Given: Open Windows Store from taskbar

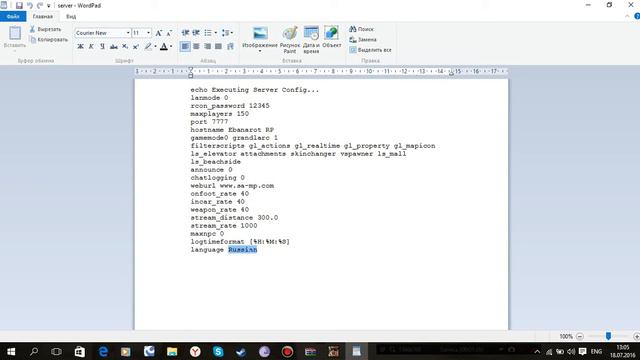Looking at the screenshot, I should 80,351.
